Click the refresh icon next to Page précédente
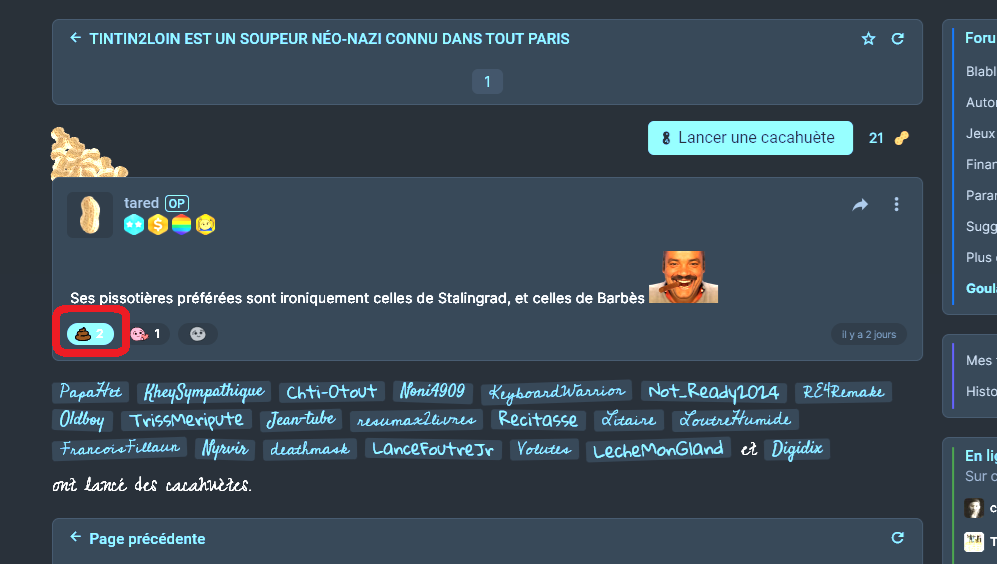 click(x=897, y=538)
